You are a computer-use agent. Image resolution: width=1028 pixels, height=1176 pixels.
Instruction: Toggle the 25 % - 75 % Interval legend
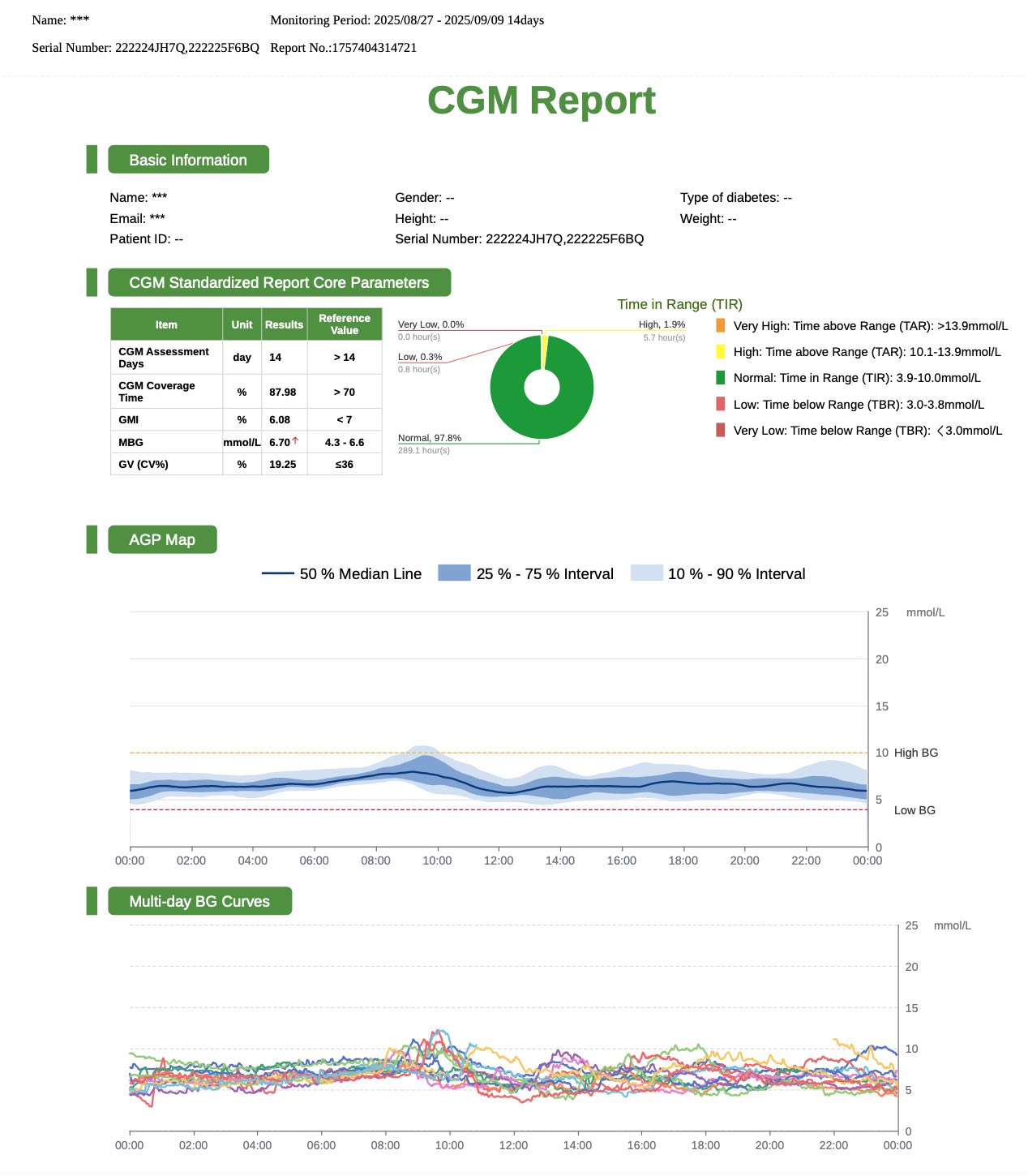point(525,574)
